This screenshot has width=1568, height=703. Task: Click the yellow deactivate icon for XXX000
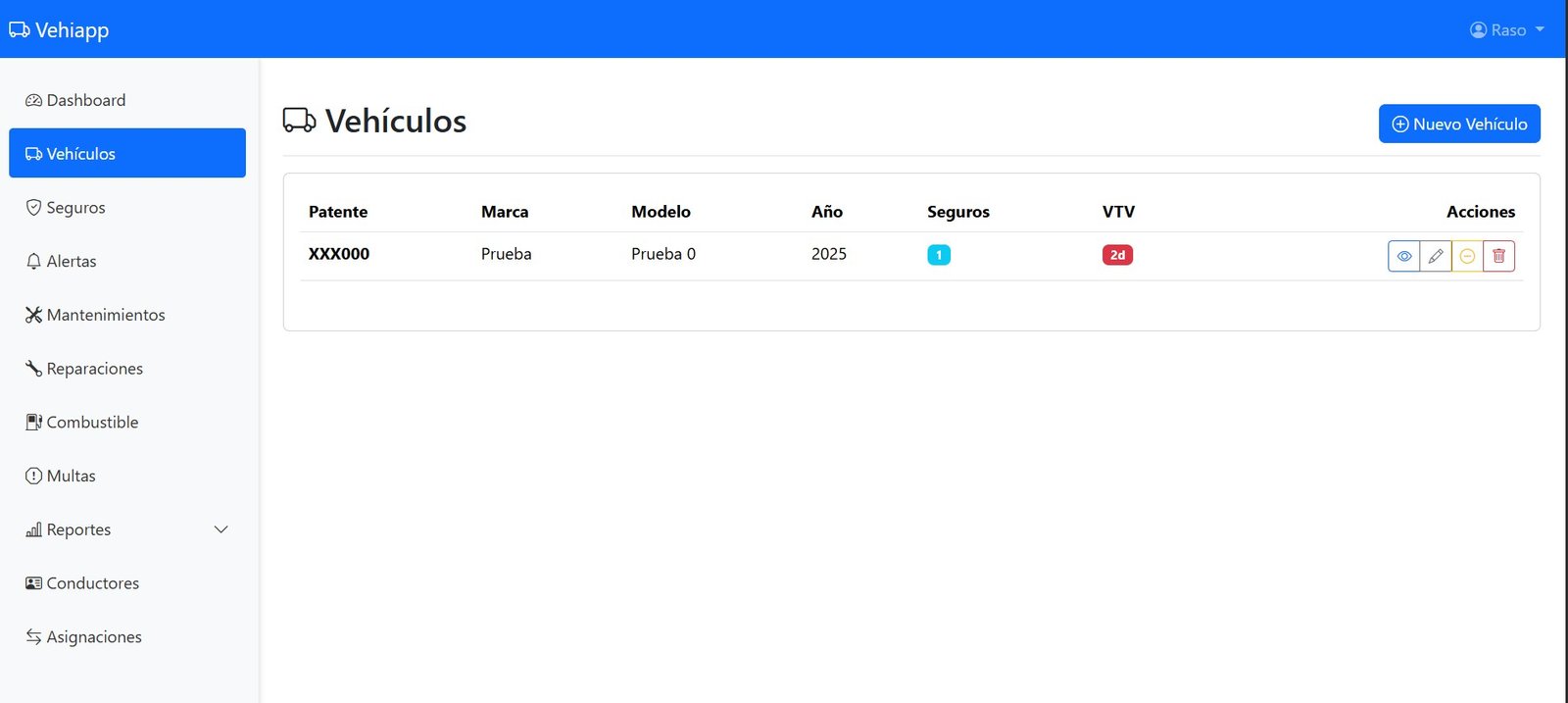(1467, 256)
